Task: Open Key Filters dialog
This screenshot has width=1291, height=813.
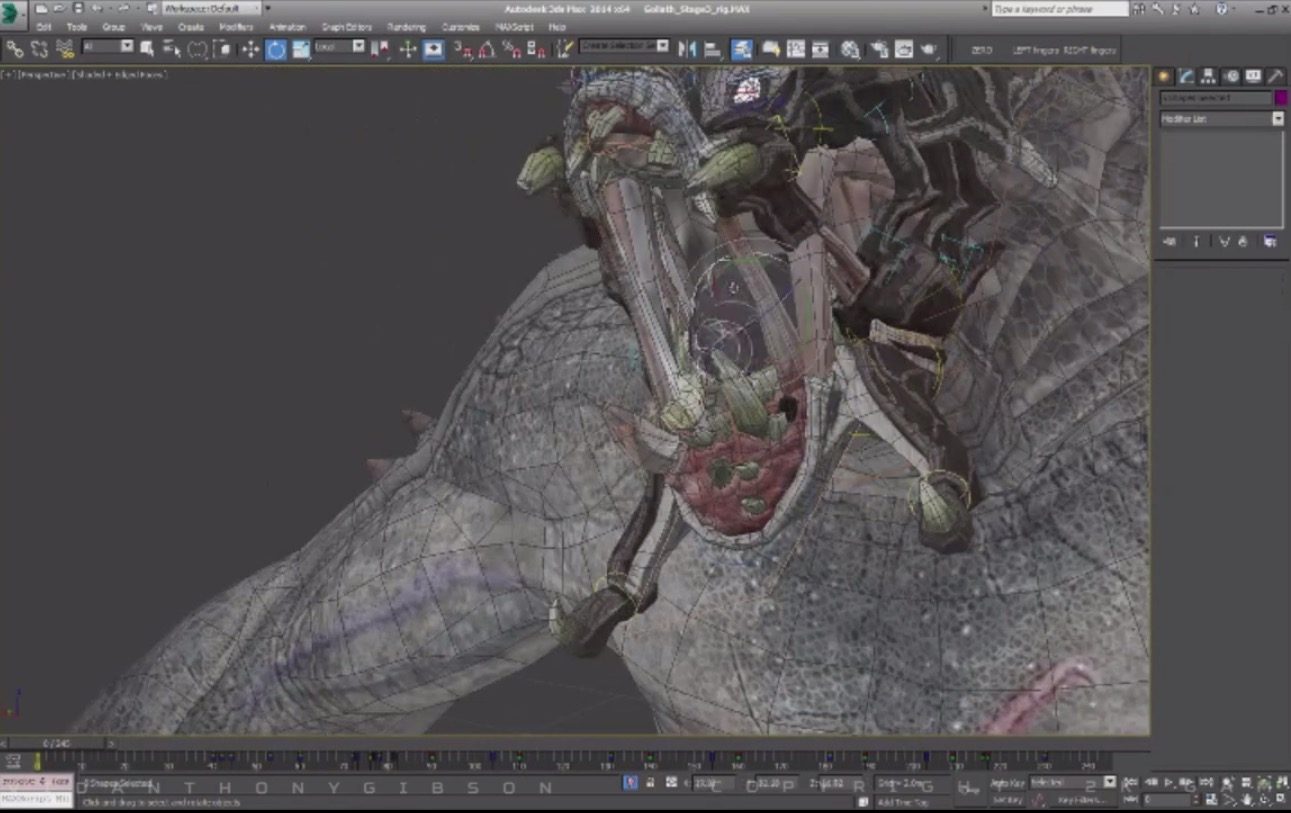Action: click(1082, 799)
